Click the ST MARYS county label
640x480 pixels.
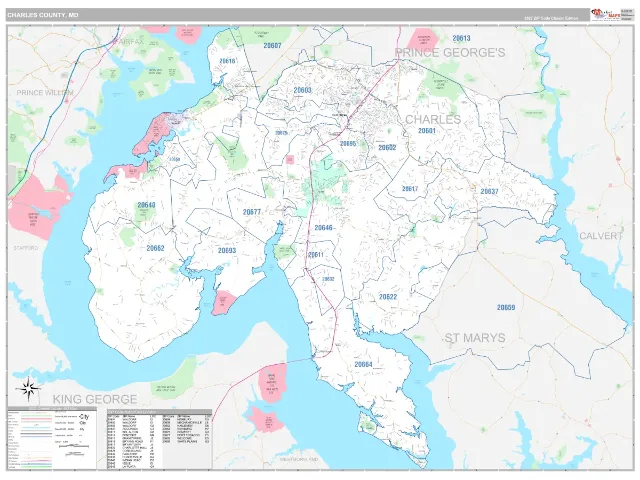pyautogui.click(x=475, y=338)
